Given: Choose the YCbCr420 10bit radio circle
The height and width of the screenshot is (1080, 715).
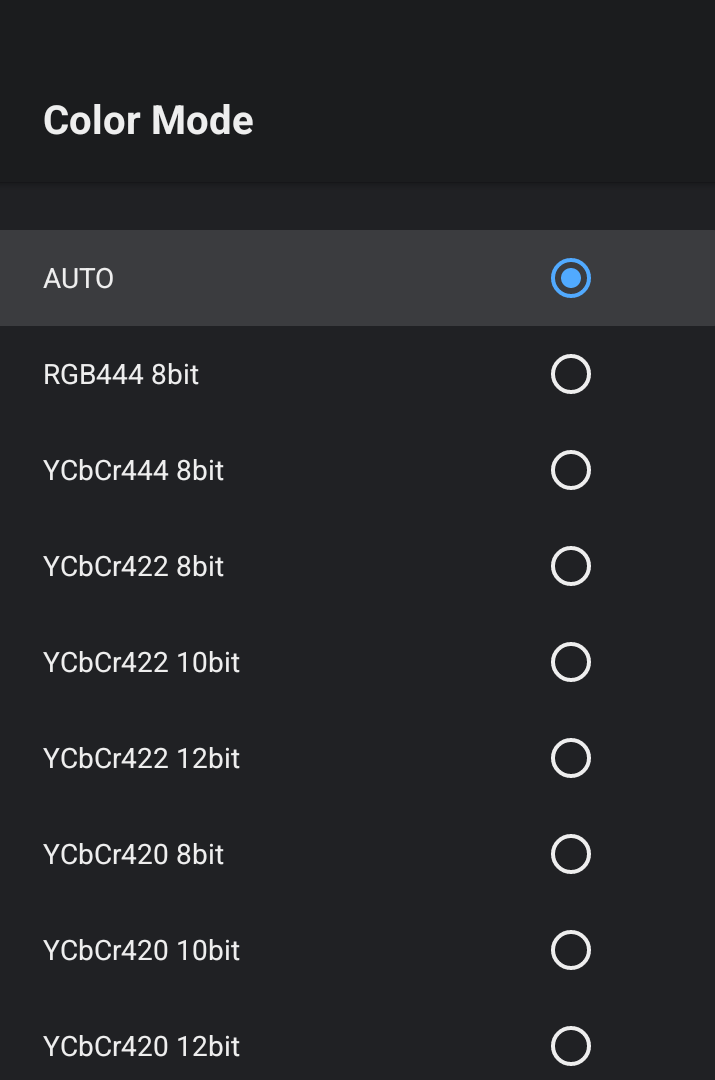Looking at the screenshot, I should click(571, 950).
